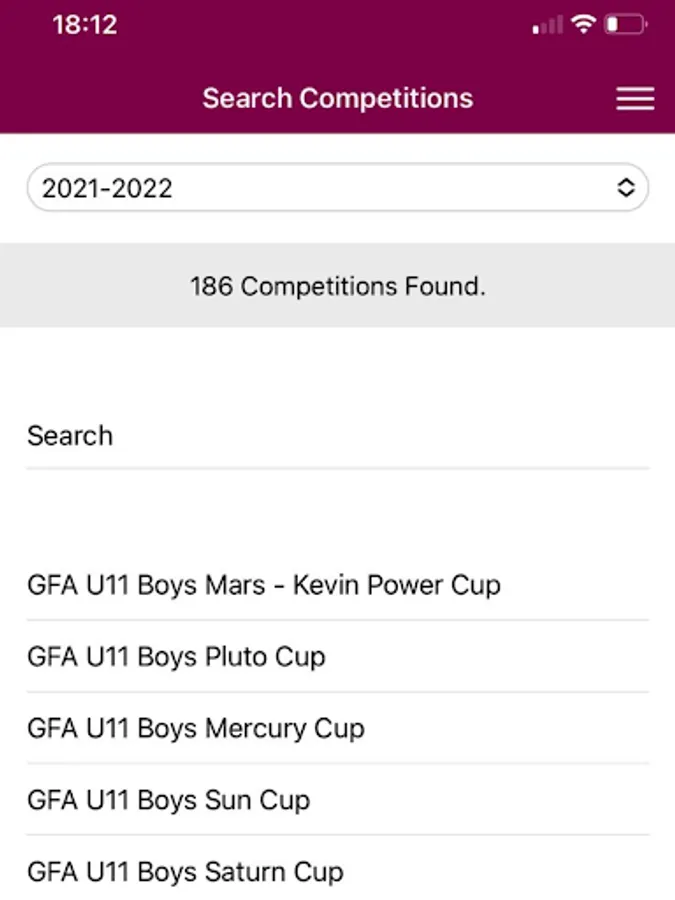Go to the Sun Cup competition row
The height and width of the screenshot is (900, 675).
pos(337,800)
